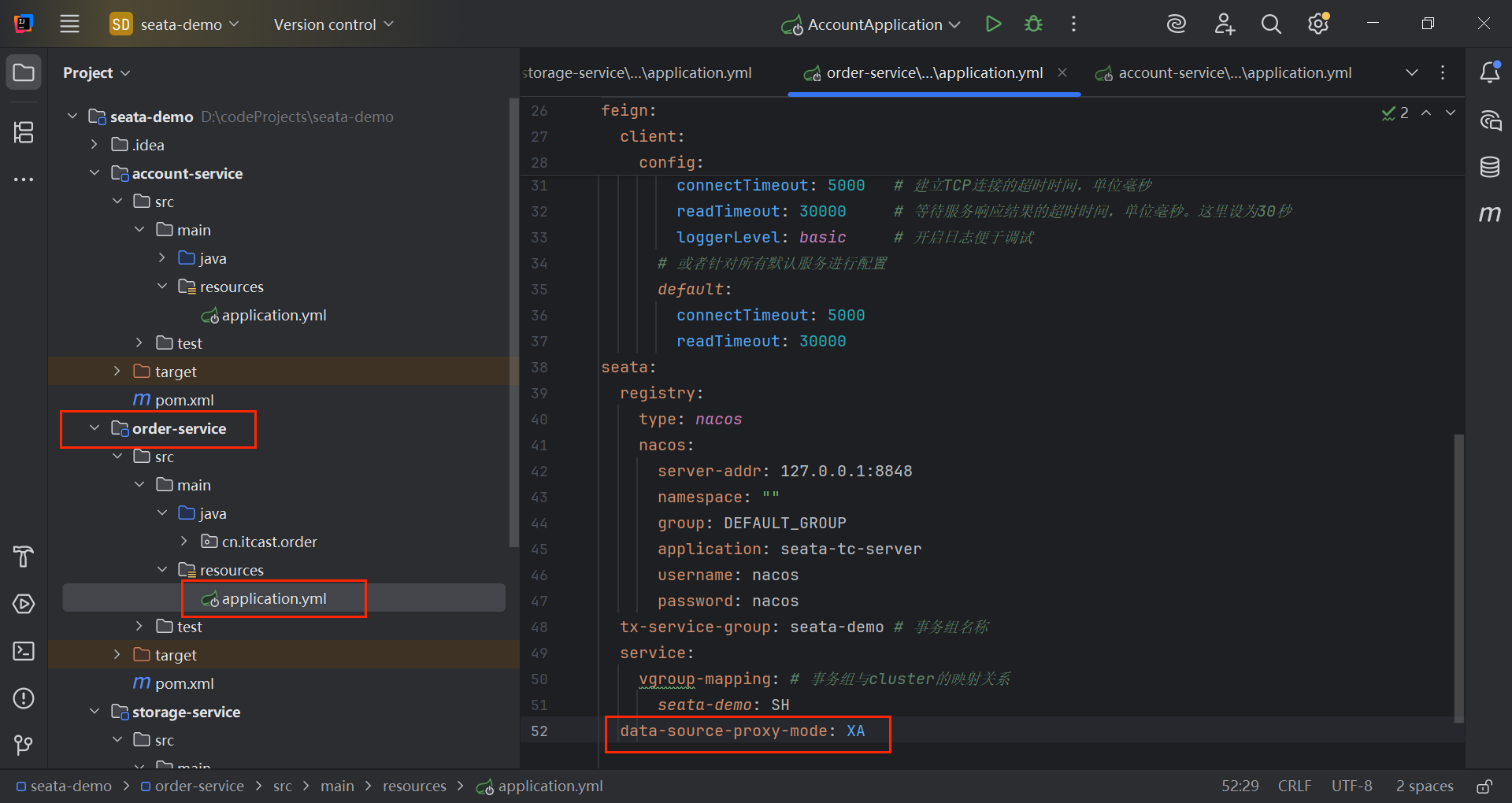Screen dimensions: 1512x803
Task: Collapse the storage-service module
Action: pyautogui.click(x=94, y=711)
